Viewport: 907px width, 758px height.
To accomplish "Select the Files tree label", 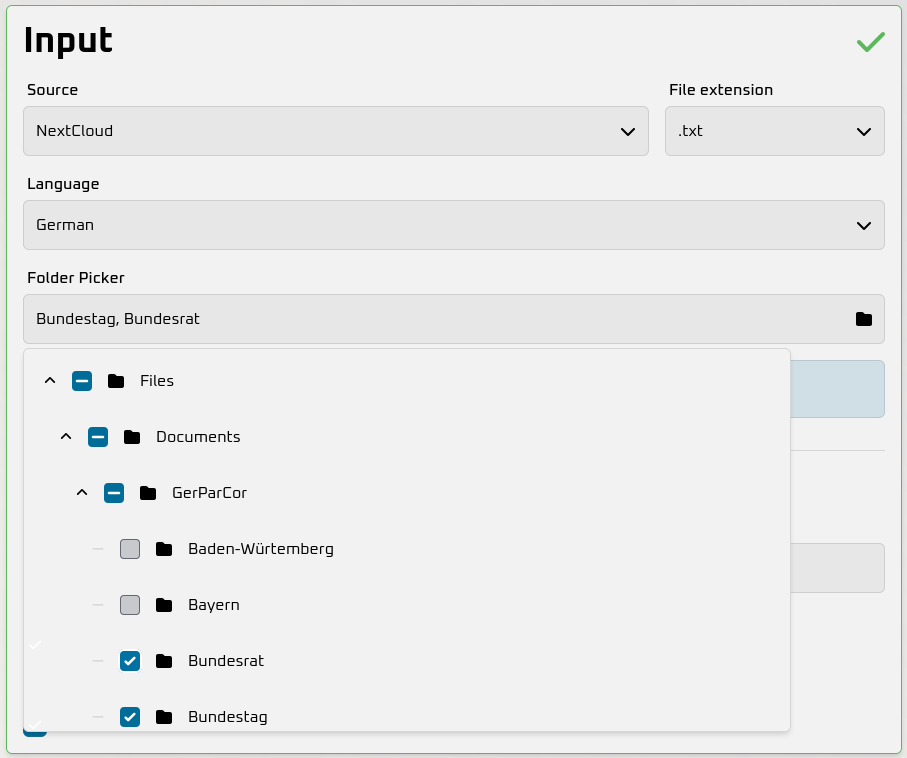I will 157,381.
